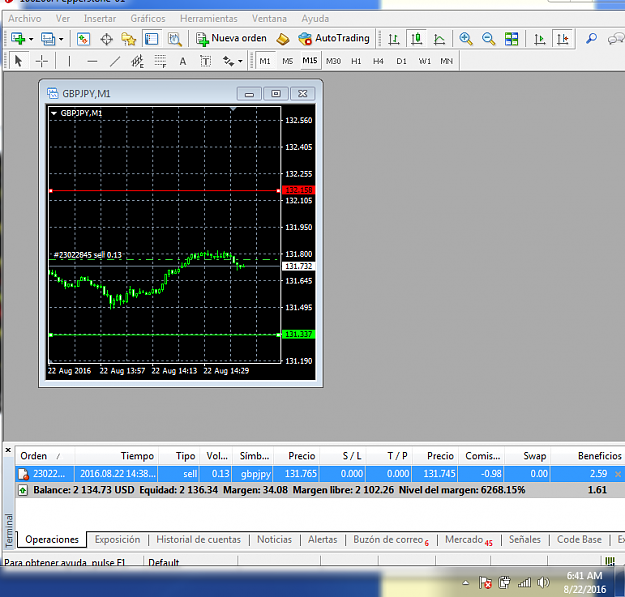Select the cursor arrow tool

tap(18, 61)
